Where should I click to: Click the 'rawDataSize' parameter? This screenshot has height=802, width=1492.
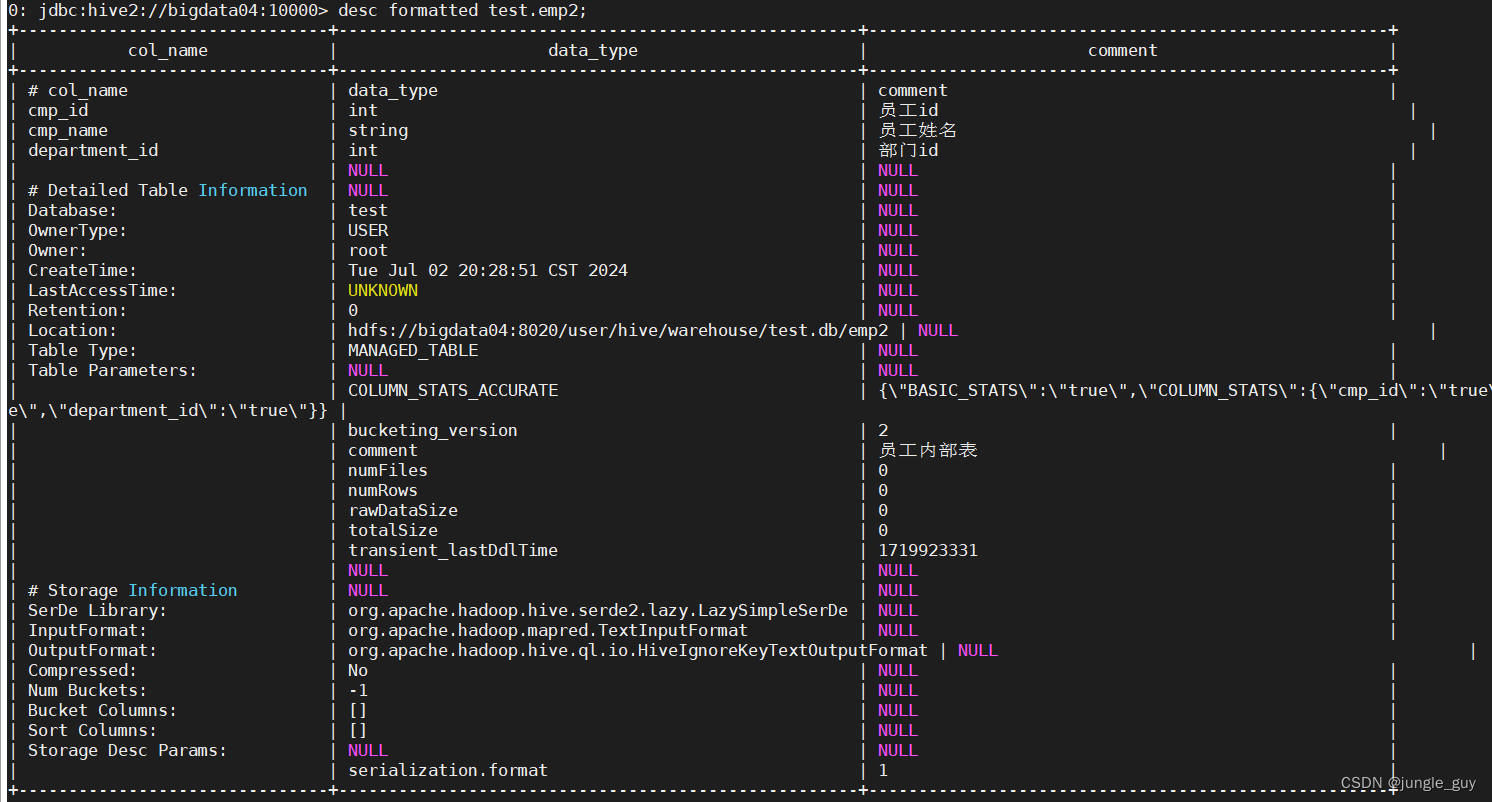point(403,510)
